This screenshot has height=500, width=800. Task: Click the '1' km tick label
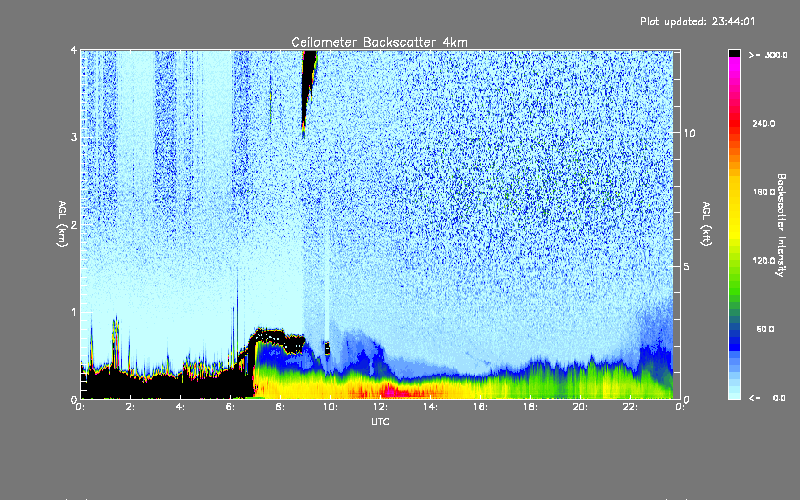pyautogui.click(x=74, y=312)
